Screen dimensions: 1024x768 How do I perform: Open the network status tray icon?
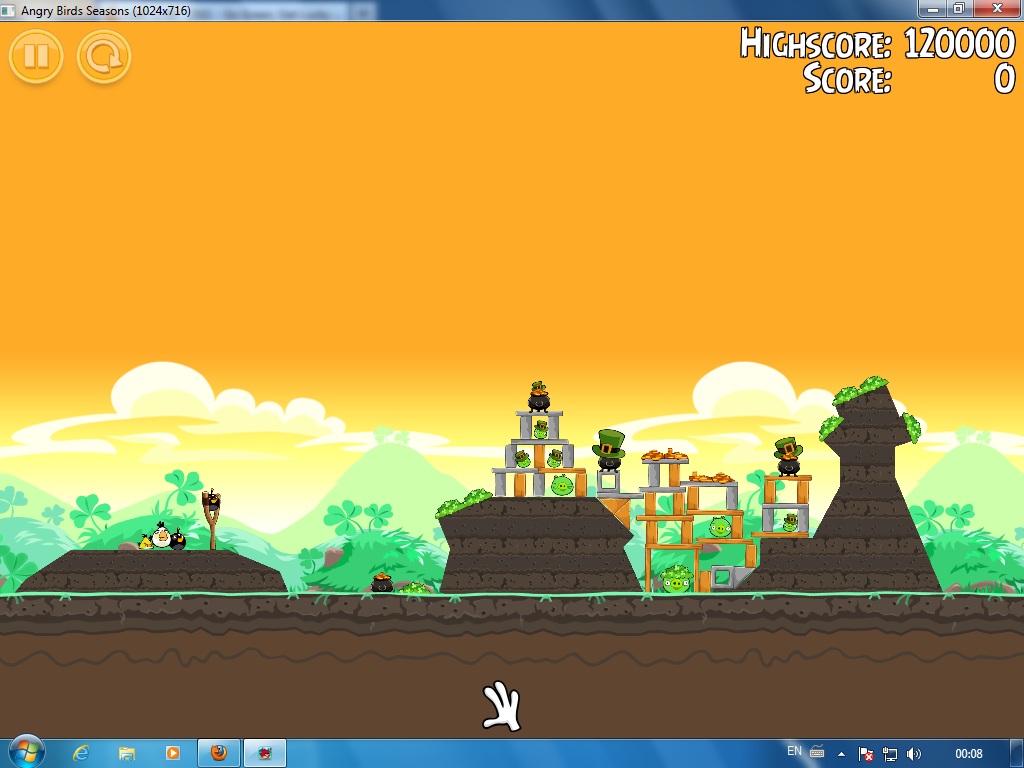click(889, 753)
